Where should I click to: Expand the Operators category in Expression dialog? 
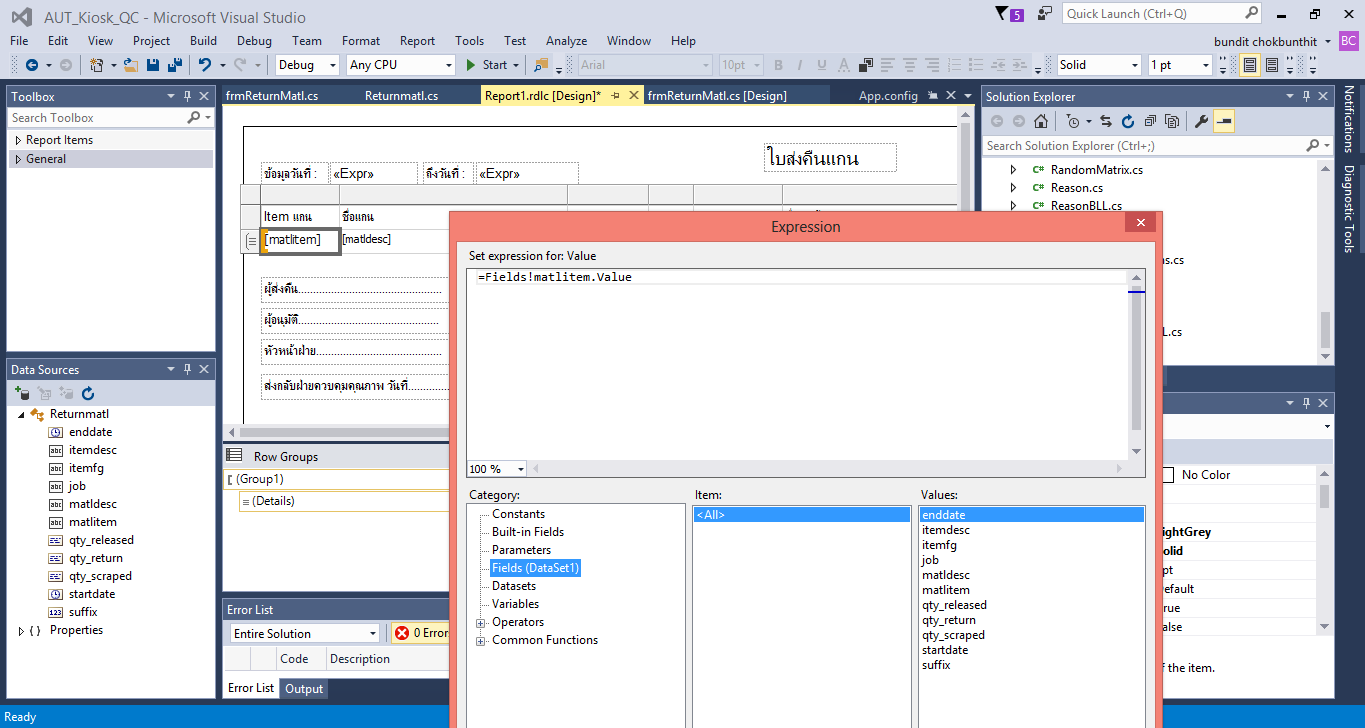481,622
